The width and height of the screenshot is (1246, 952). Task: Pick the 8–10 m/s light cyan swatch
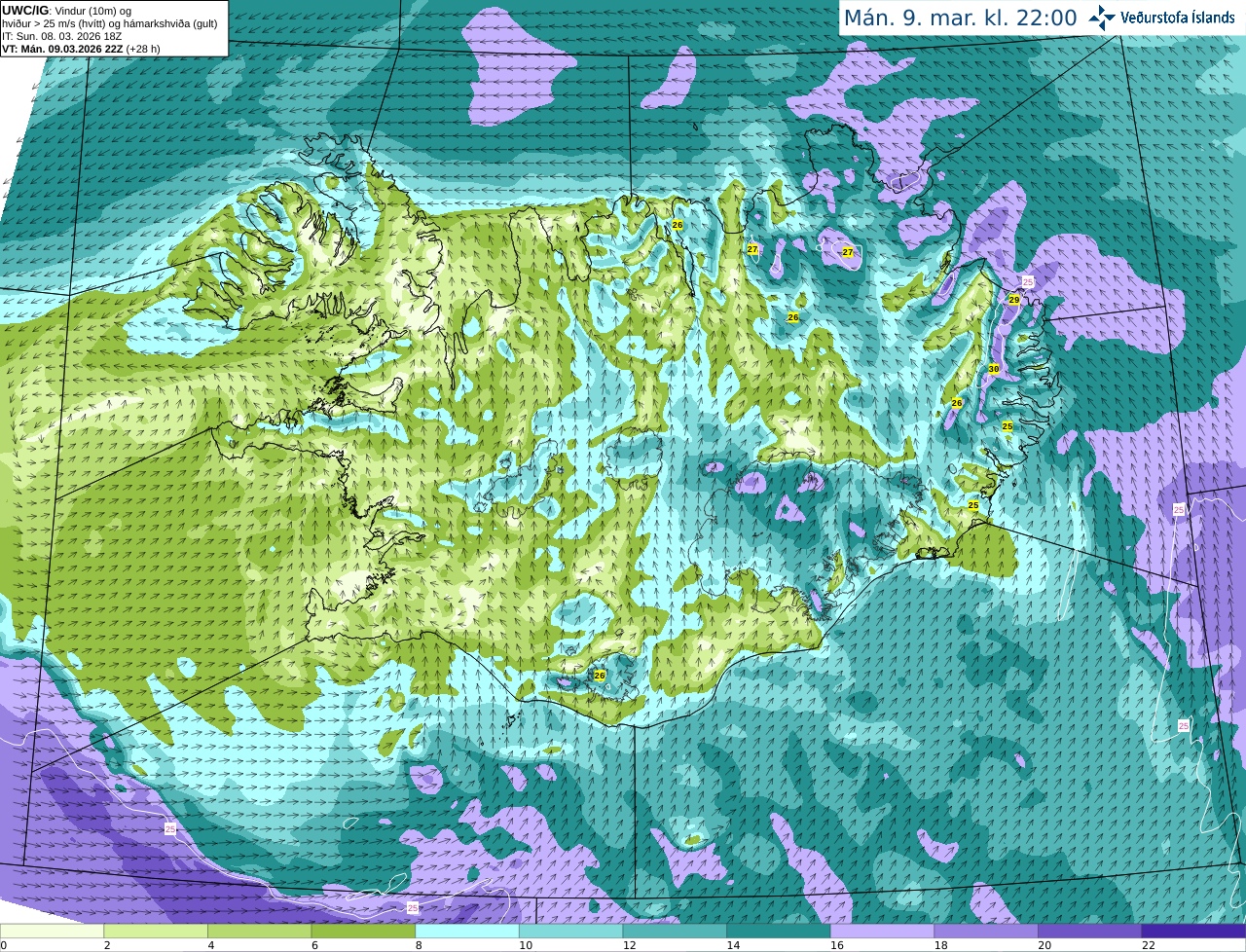(x=467, y=931)
